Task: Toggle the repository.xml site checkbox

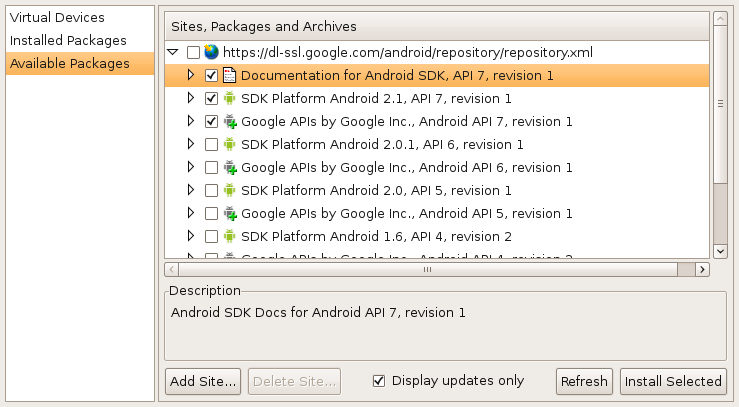Action: pos(193,52)
